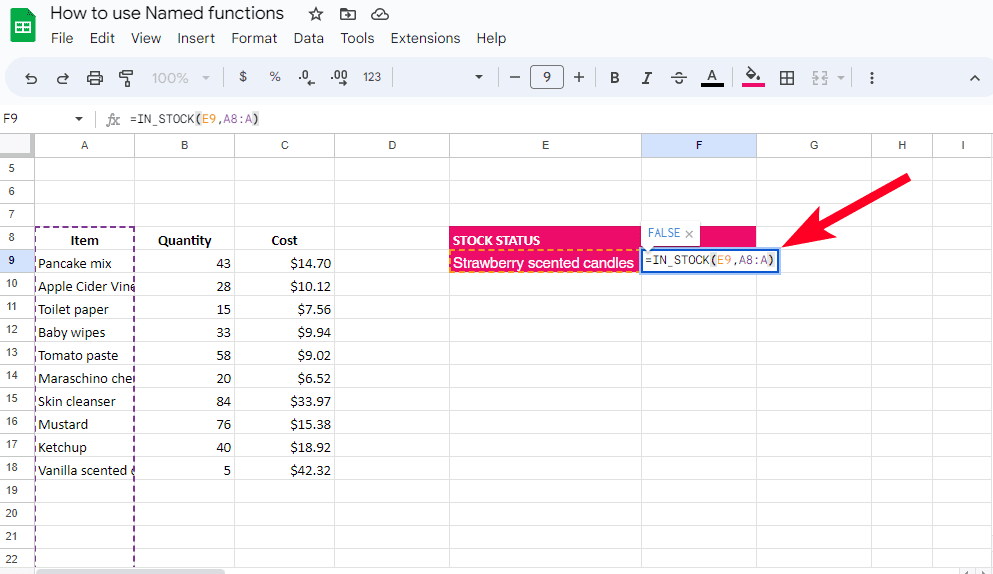Click the font size input field

[547, 78]
